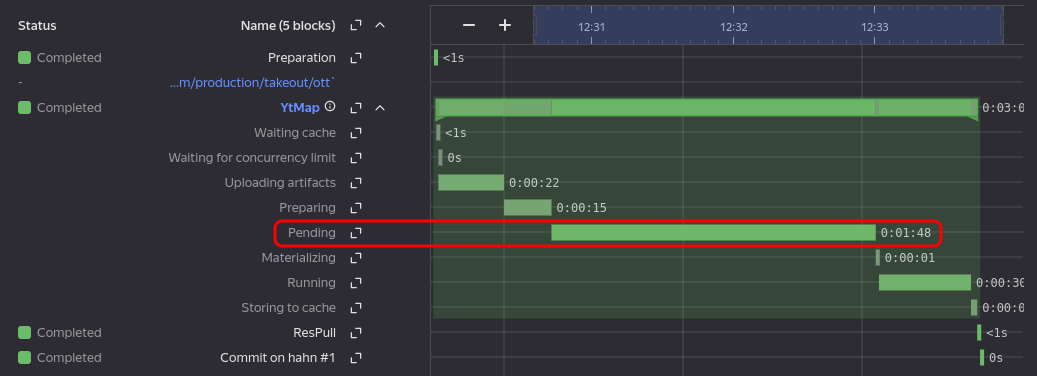Collapse all blocks using header chevron
Screen dimensions: 1037x376
click(380, 25)
